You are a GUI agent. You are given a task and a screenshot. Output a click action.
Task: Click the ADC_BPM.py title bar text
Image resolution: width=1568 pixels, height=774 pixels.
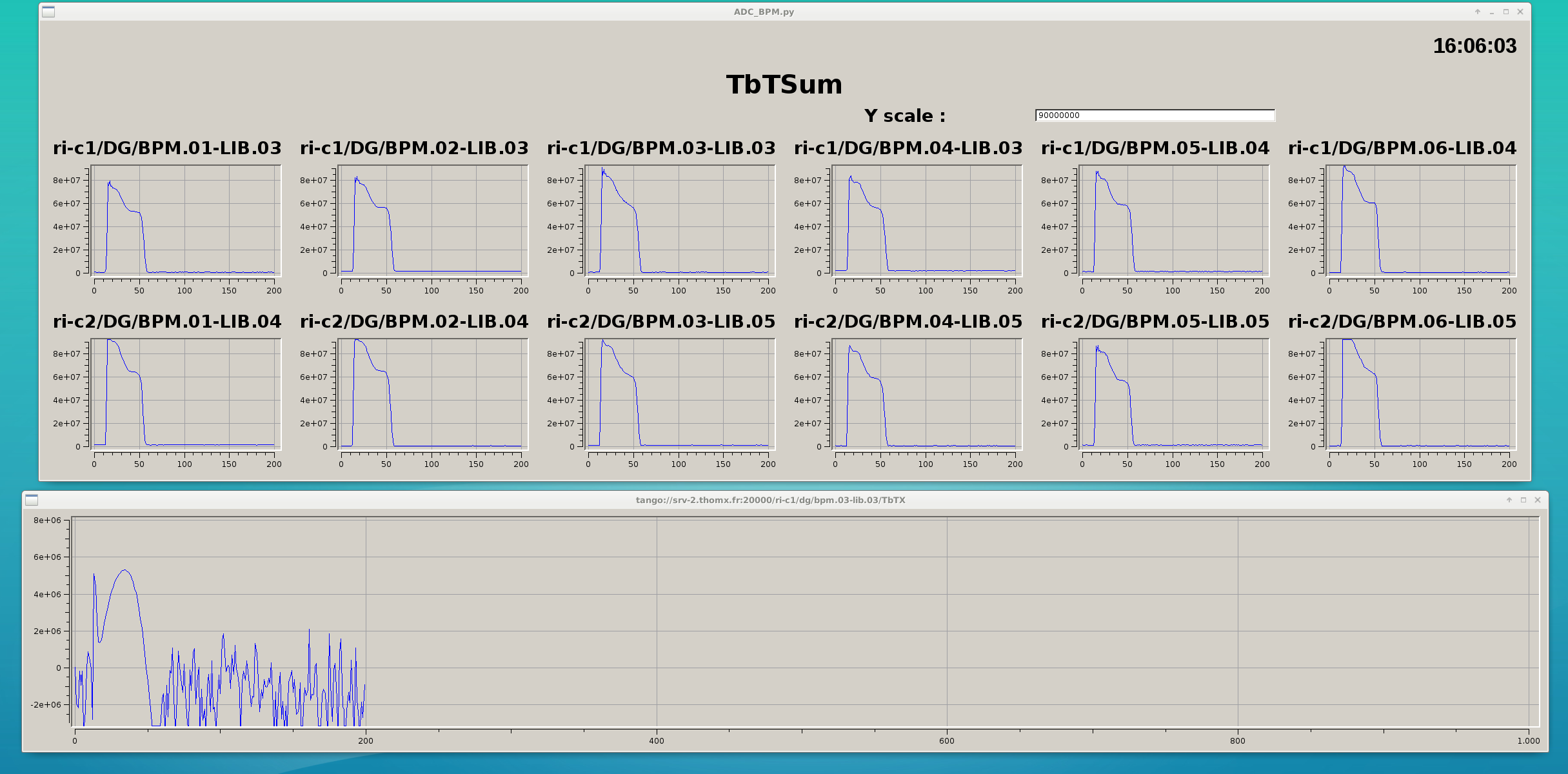tap(764, 12)
